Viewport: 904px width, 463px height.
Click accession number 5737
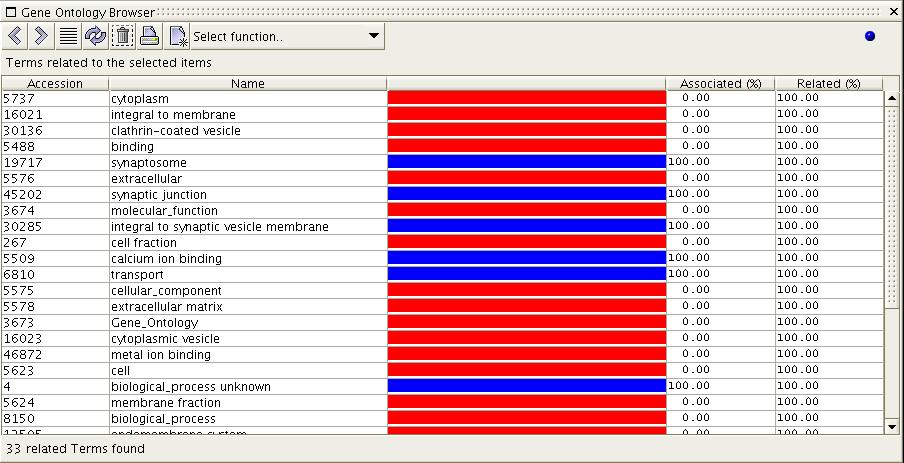[19, 99]
